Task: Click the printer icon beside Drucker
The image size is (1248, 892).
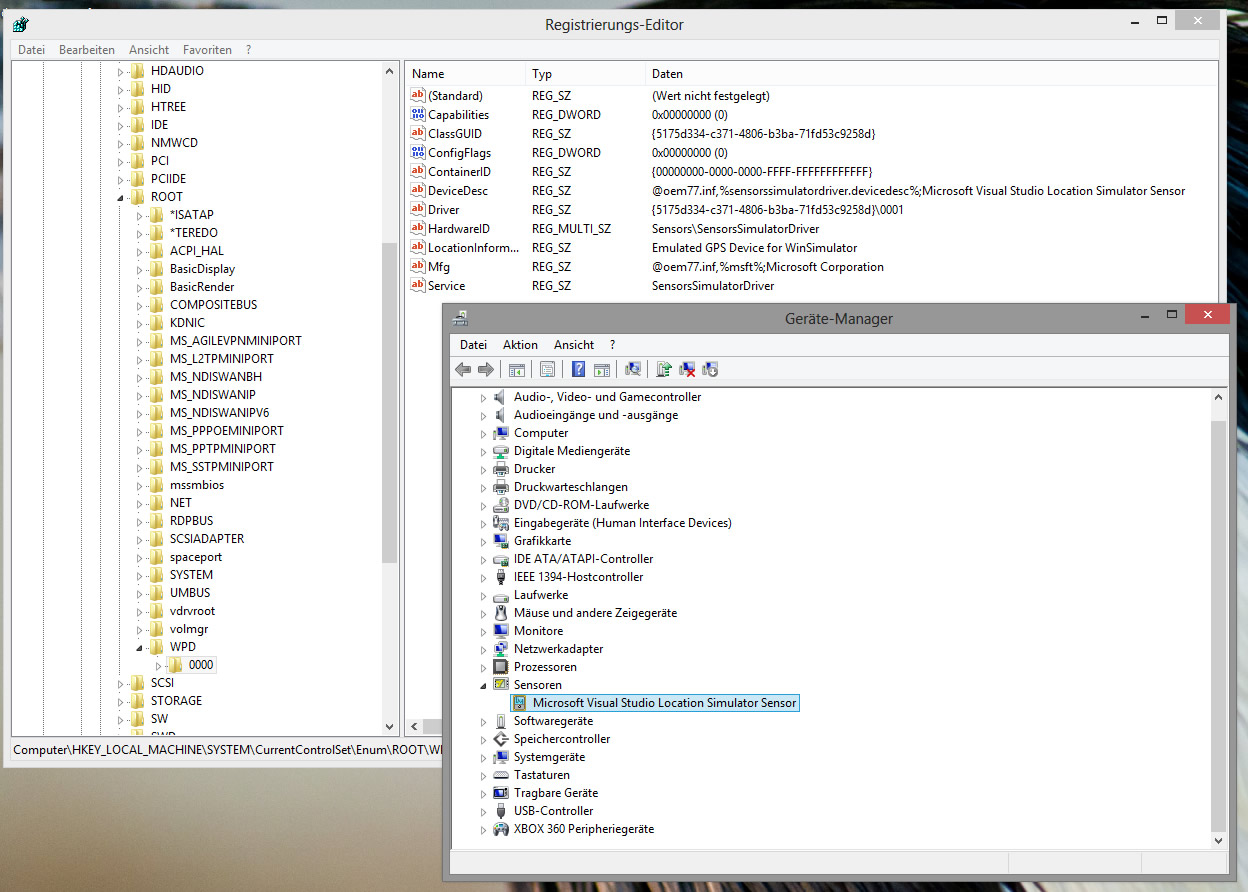Action: click(501, 469)
